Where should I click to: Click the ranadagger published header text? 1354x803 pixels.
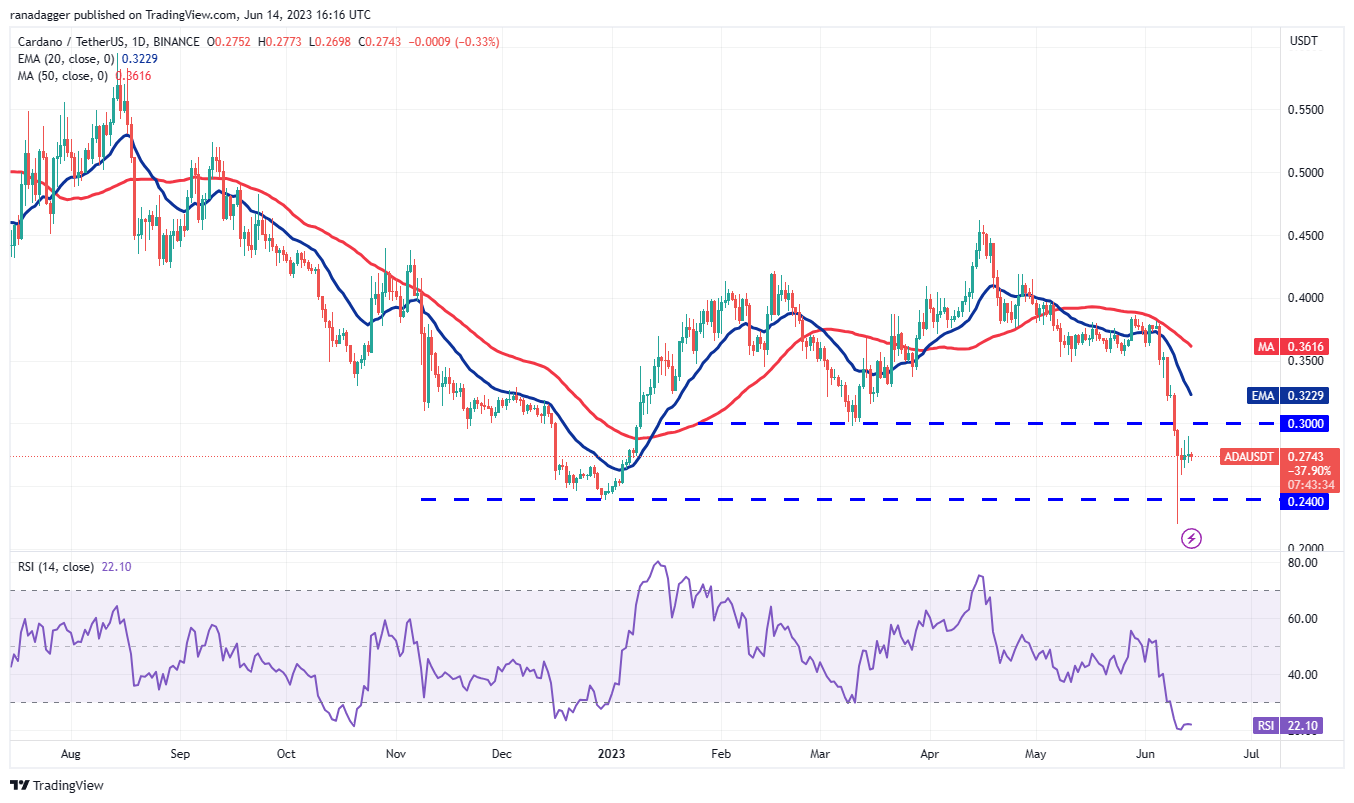pyautogui.click(x=189, y=15)
